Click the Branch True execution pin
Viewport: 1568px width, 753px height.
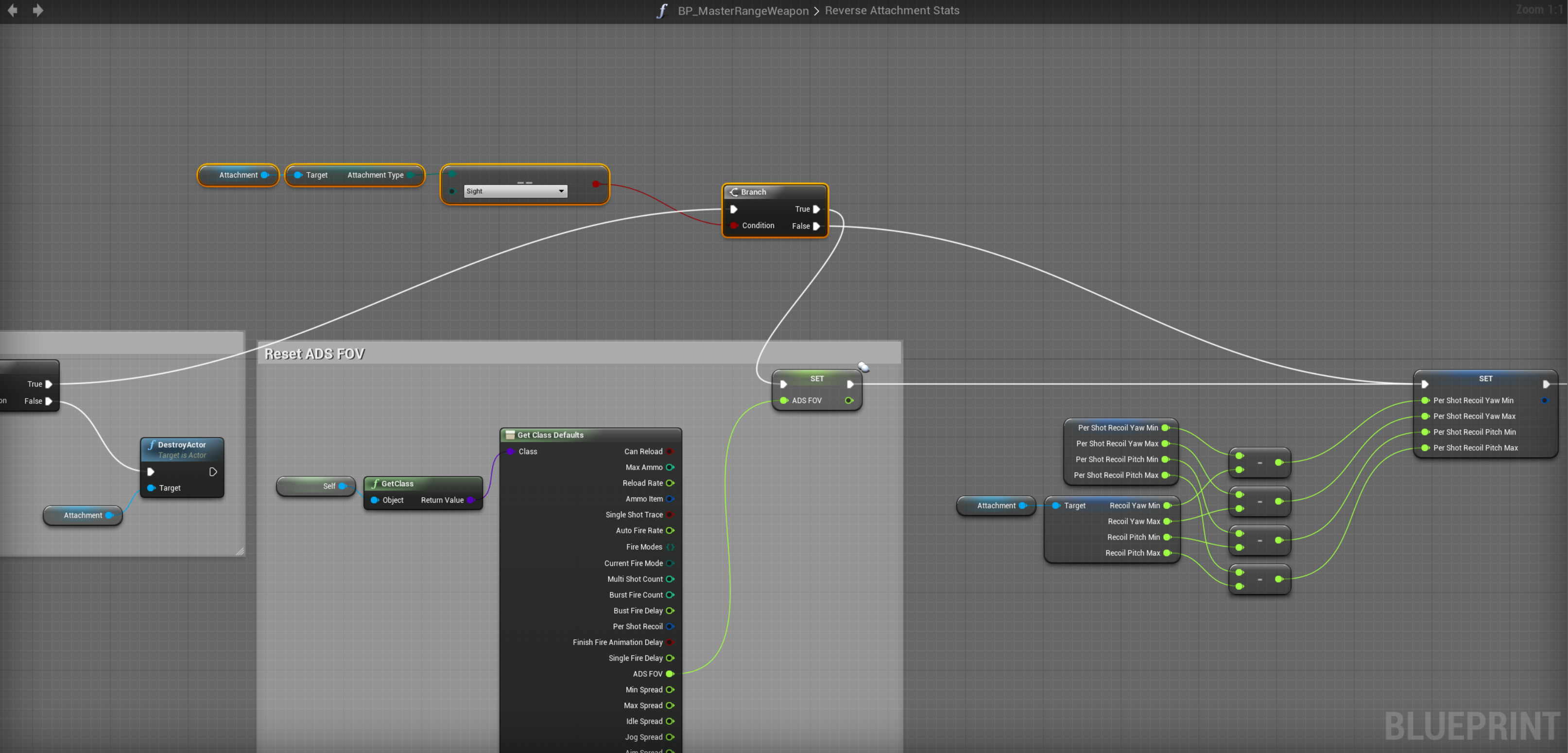(817, 210)
